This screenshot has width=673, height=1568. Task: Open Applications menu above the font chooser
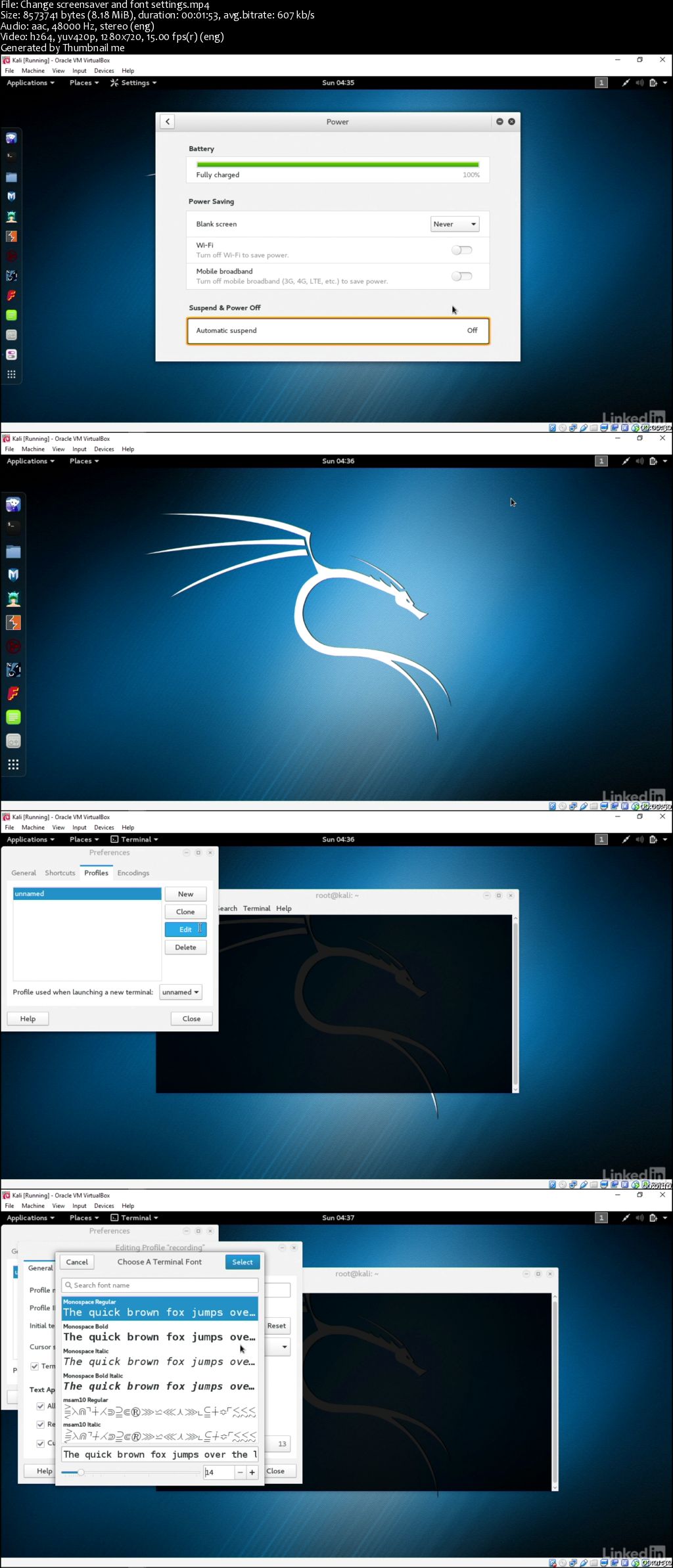click(30, 1218)
